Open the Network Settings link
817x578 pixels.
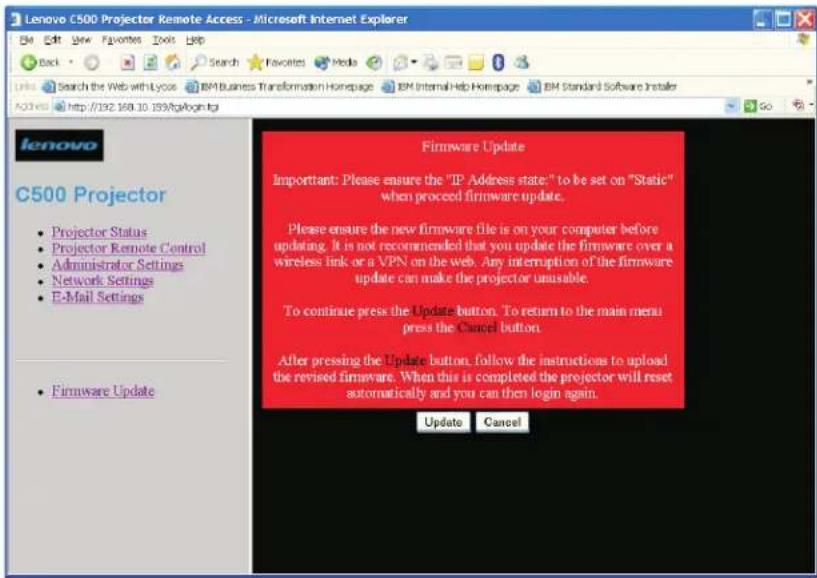(102, 280)
